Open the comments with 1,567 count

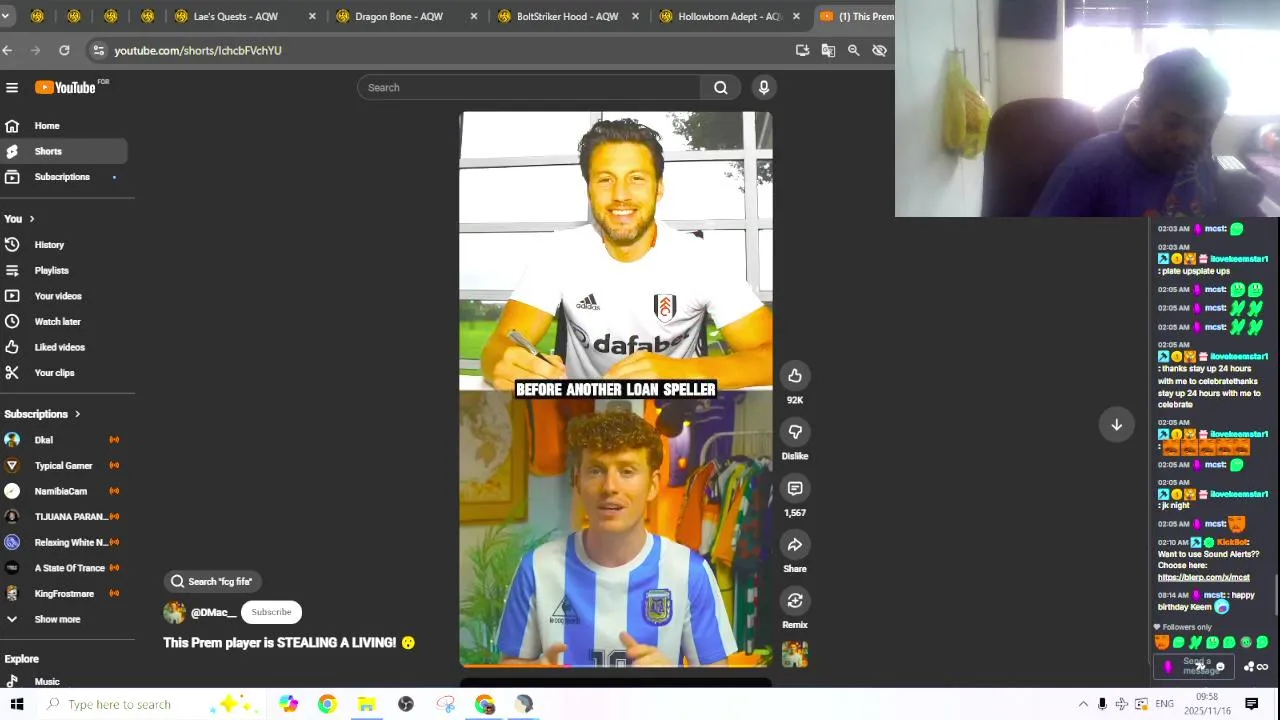pyautogui.click(x=795, y=488)
